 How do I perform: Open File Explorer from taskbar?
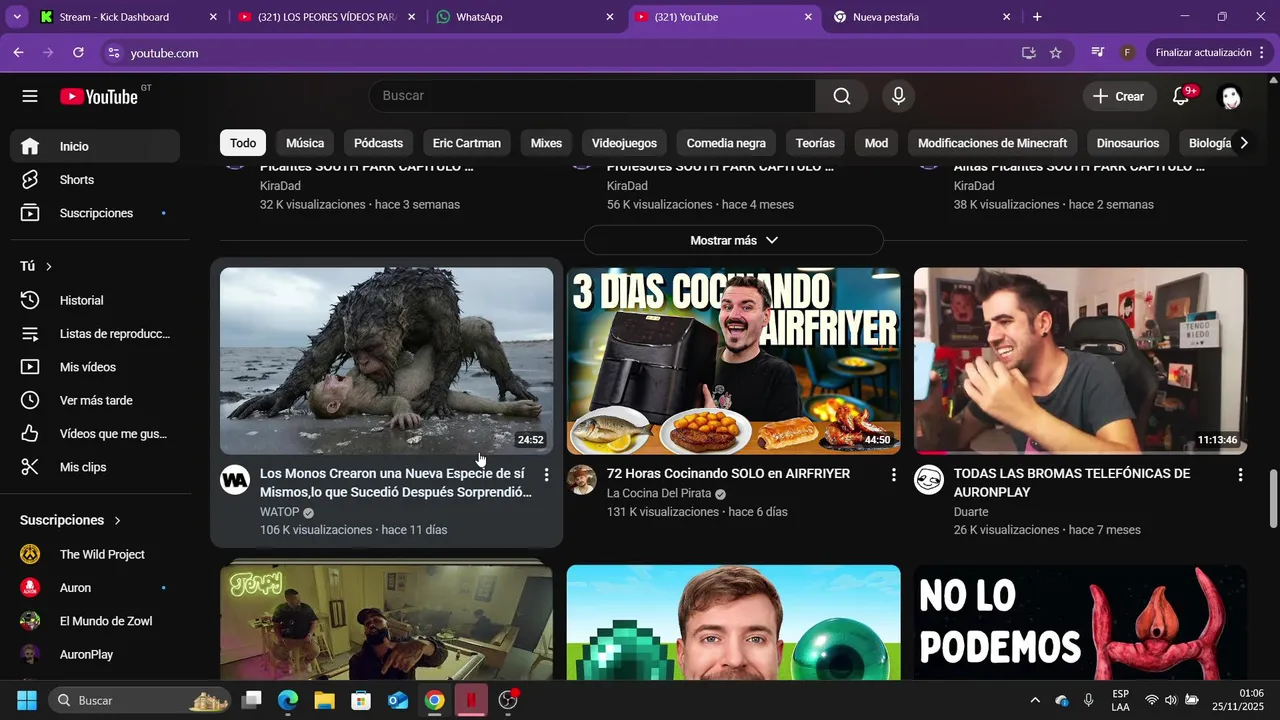[x=324, y=700]
